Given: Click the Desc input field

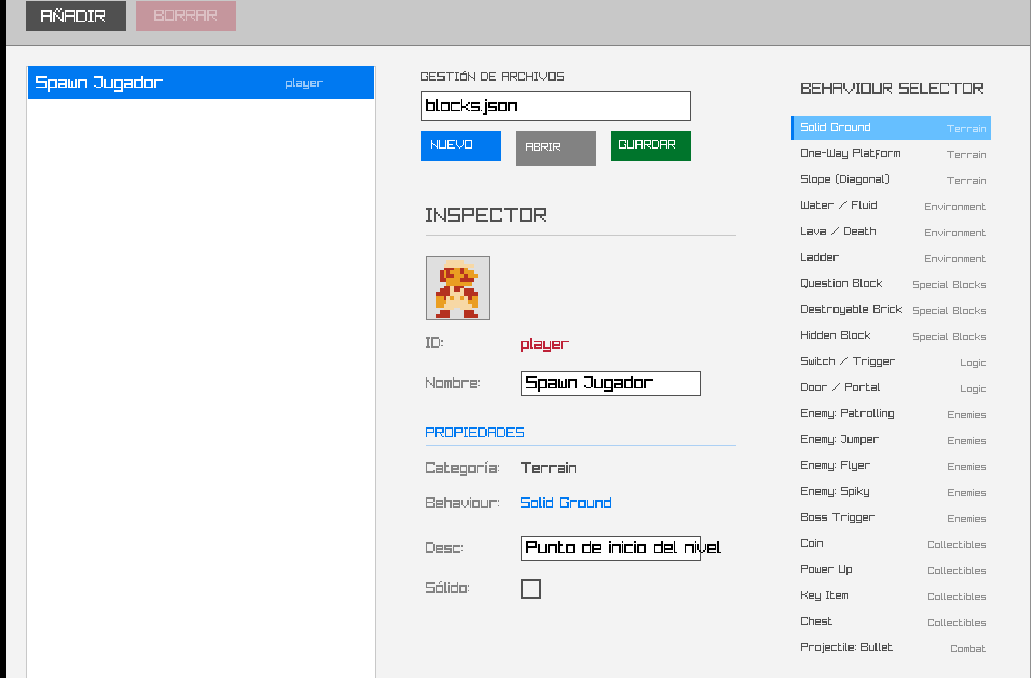Looking at the screenshot, I should pos(610,548).
